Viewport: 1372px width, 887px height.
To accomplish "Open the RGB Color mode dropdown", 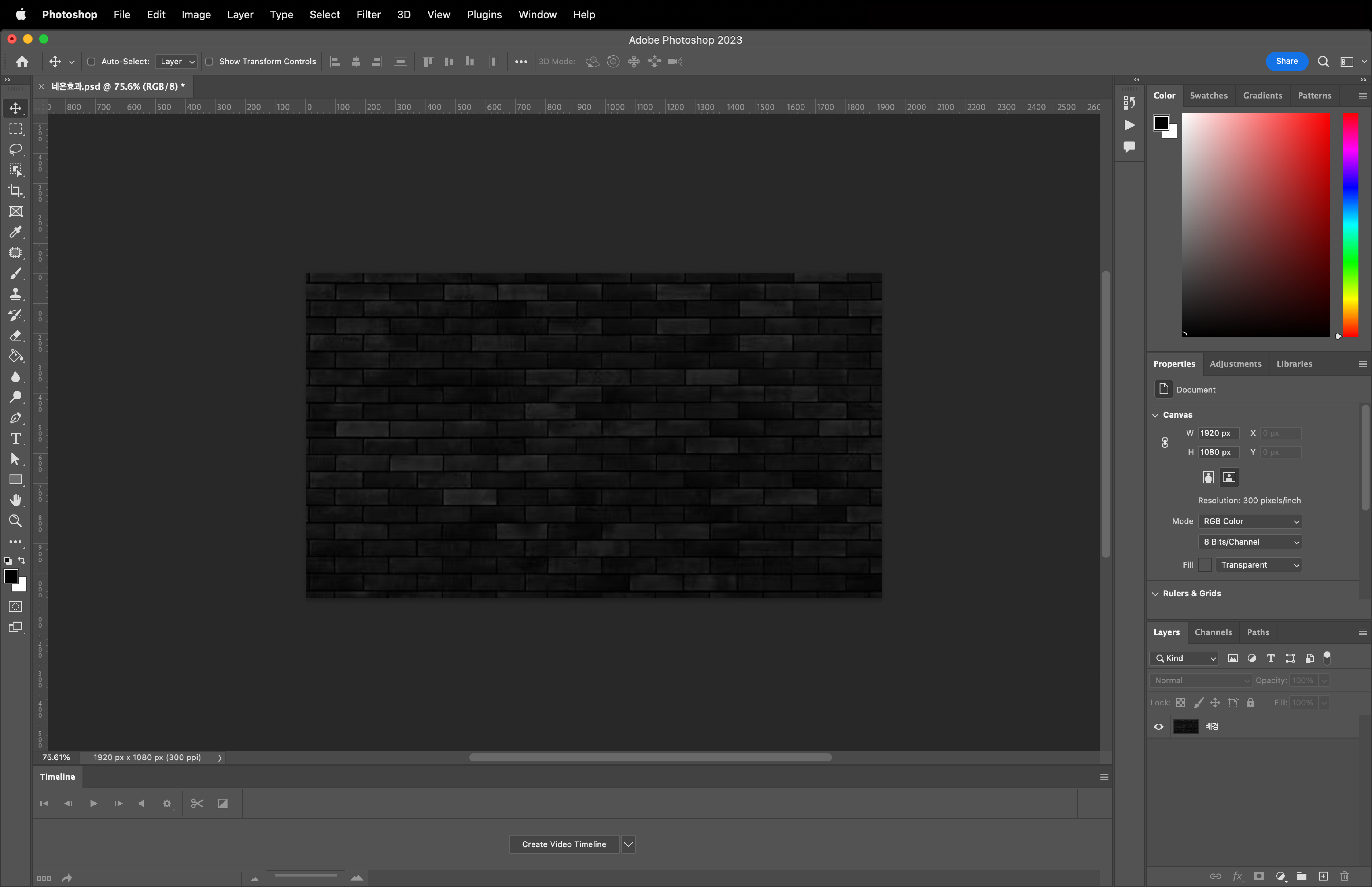I will [1250, 521].
